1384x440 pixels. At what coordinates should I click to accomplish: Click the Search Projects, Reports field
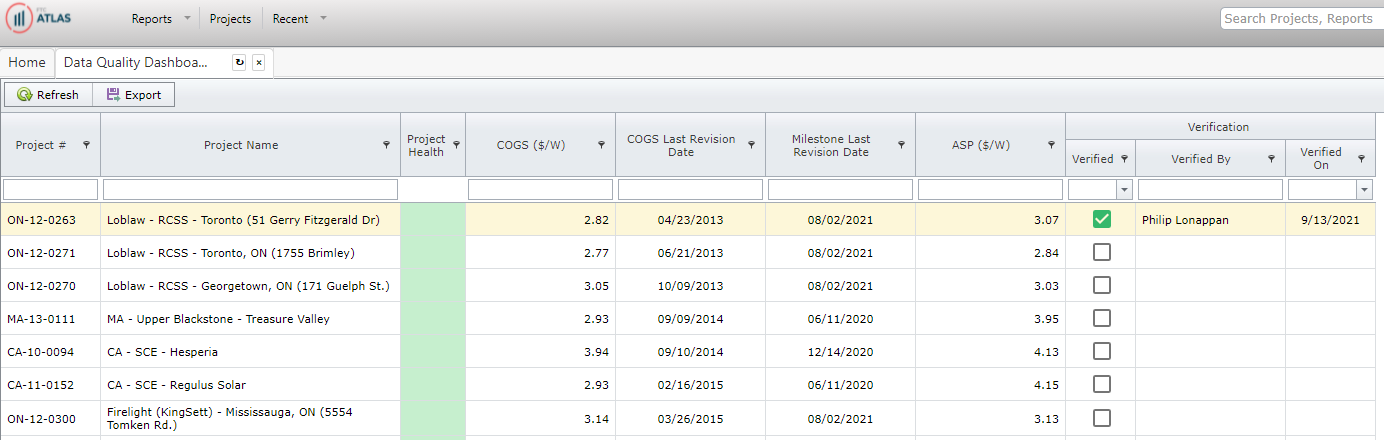1301,19
